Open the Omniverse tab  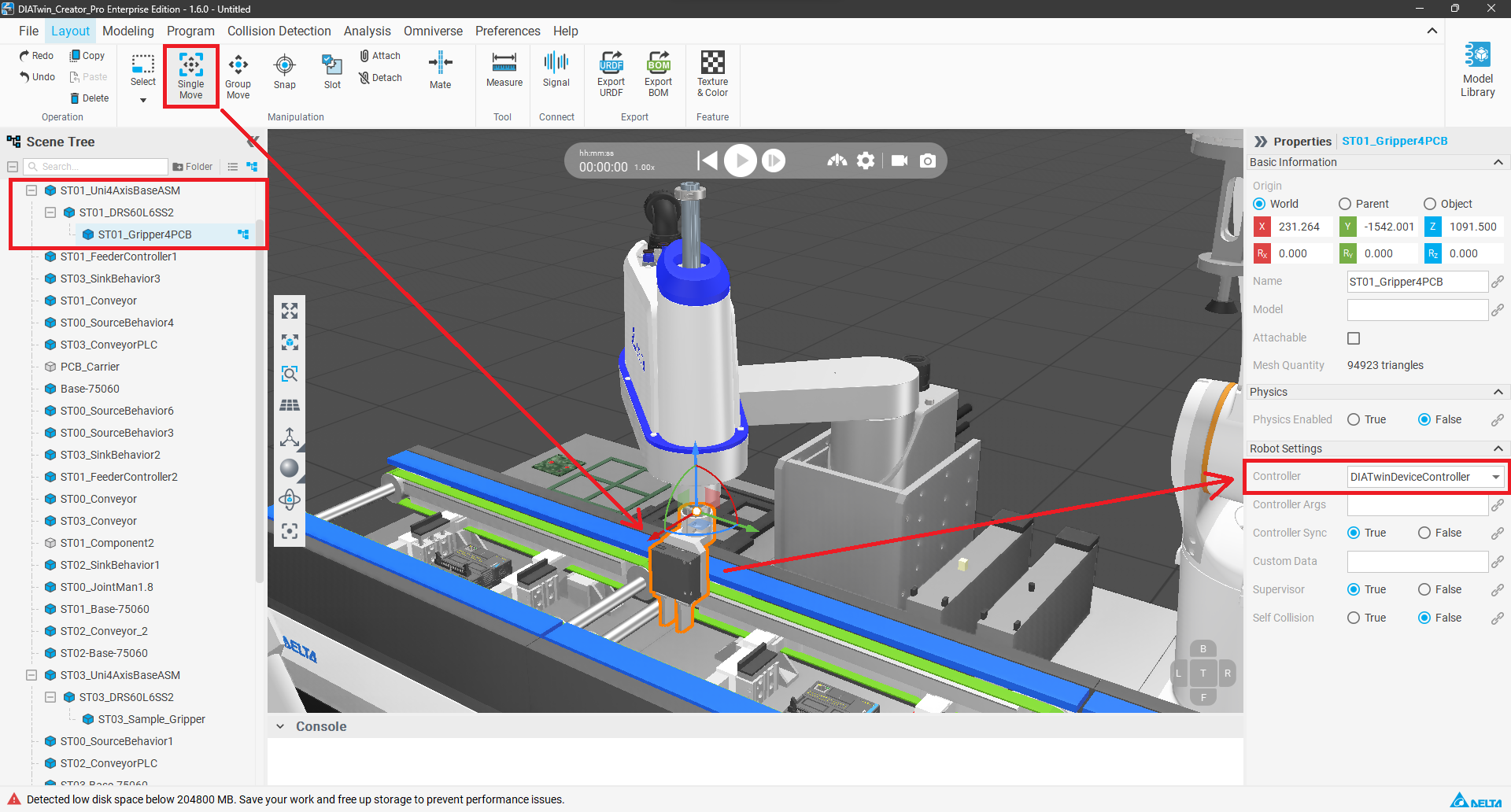pyautogui.click(x=434, y=31)
